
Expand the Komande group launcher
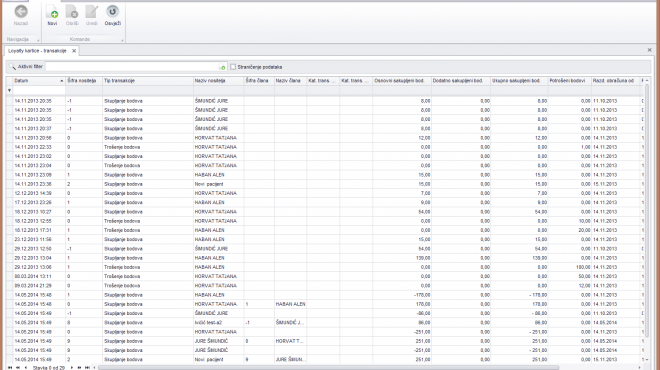pyautogui.click(x=122, y=40)
